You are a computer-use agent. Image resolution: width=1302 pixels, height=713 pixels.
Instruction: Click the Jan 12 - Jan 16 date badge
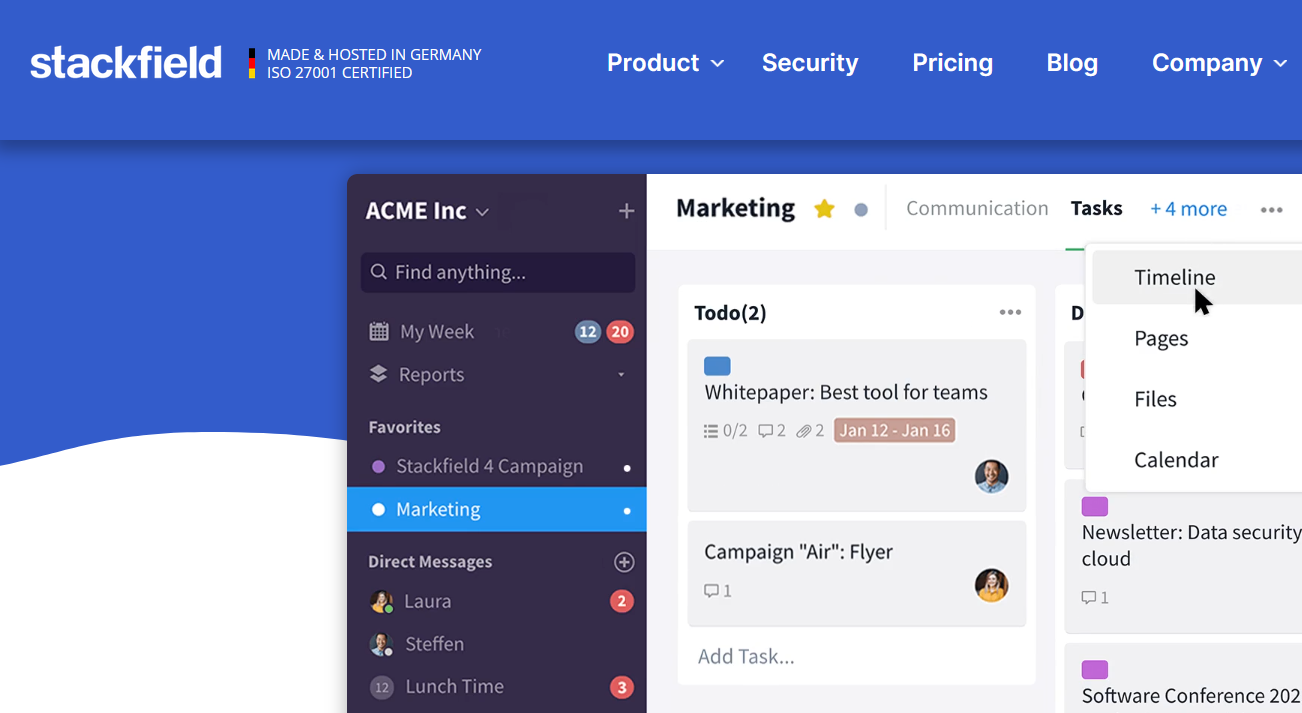click(895, 431)
